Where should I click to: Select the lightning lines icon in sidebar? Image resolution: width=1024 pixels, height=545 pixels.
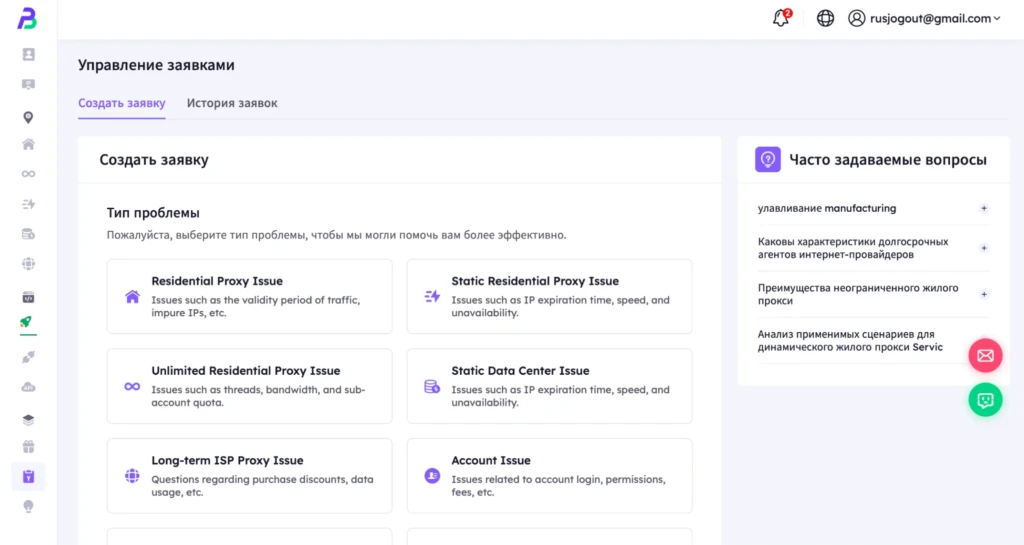pyautogui.click(x=28, y=204)
